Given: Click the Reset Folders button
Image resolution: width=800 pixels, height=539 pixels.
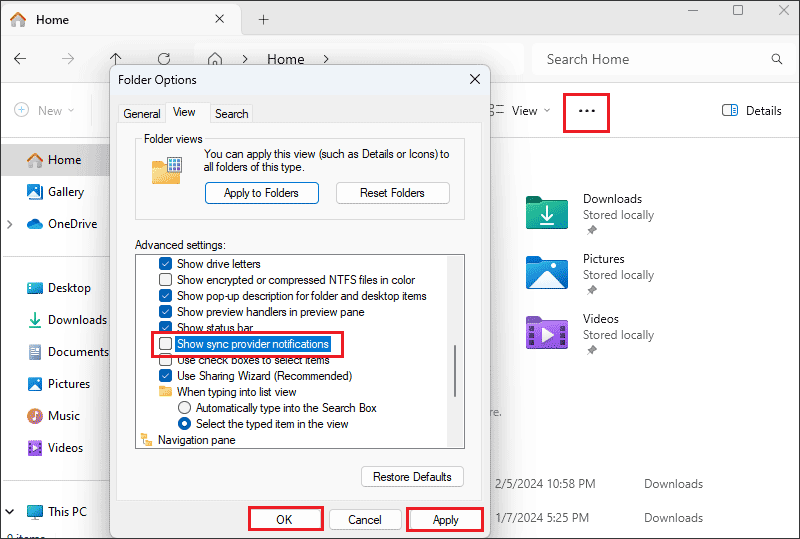Looking at the screenshot, I should click(392, 193).
